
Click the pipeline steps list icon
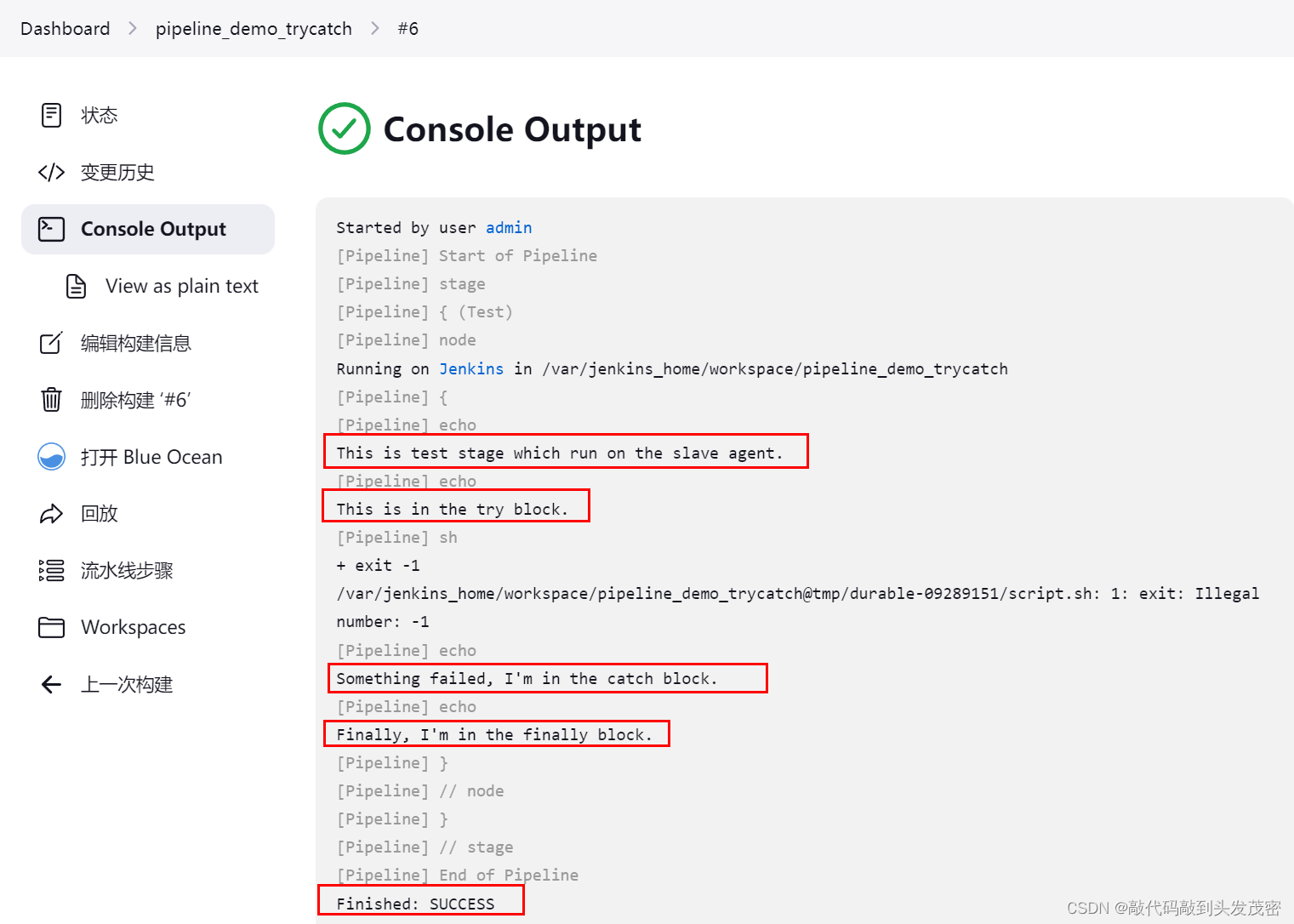tap(51, 570)
